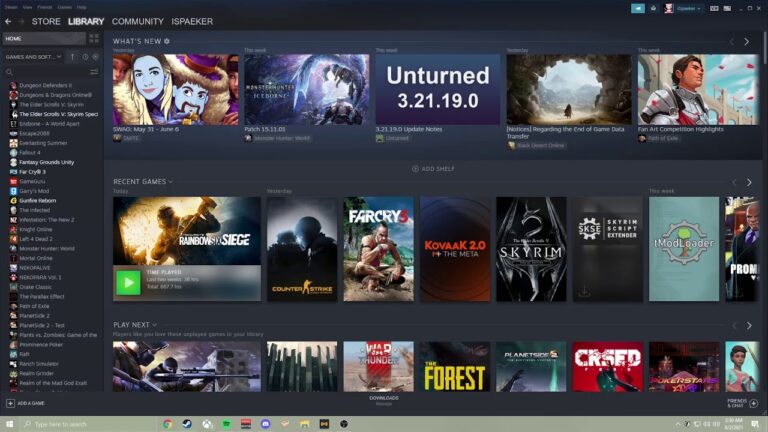Click the sort ascending arrow icon in sidebar filters
The height and width of the screenshot is (432, 768).
coord(72,57)
